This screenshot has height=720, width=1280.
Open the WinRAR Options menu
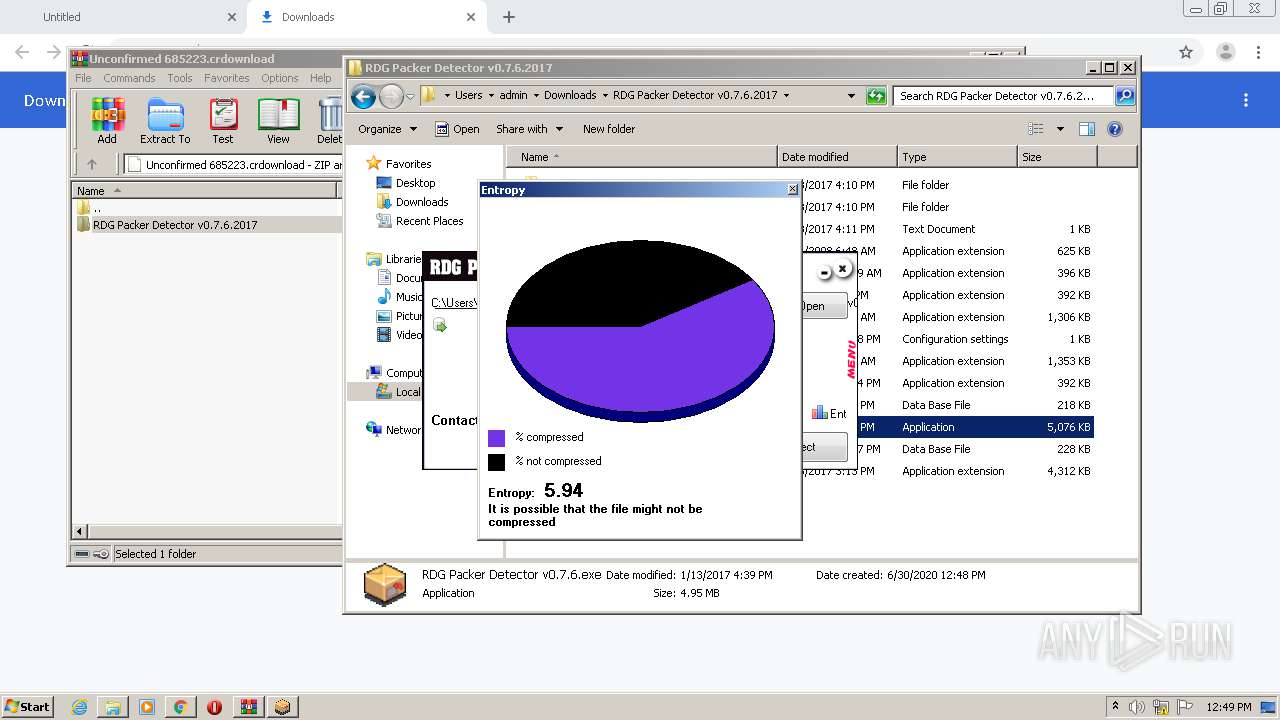(x=280, y=78)
